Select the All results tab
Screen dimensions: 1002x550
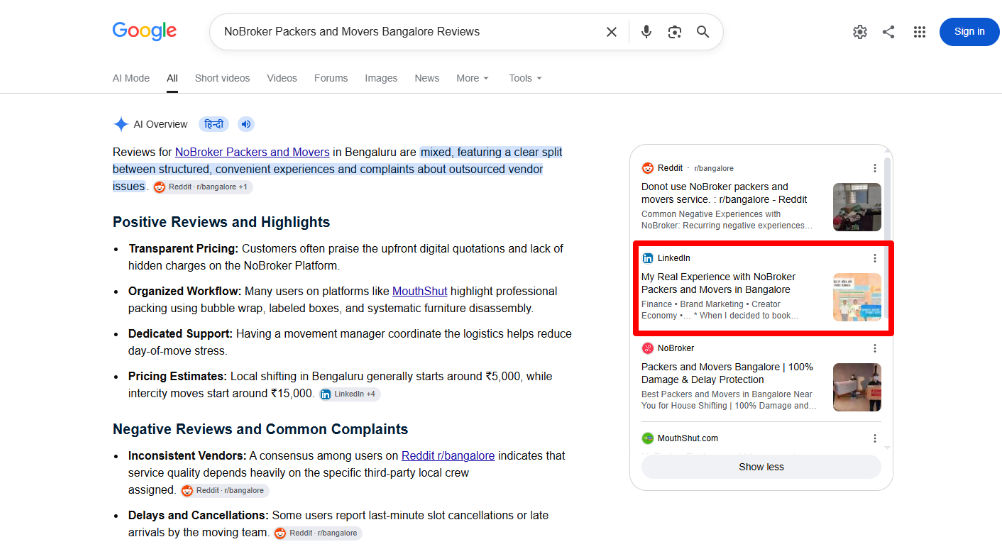point(172,78)
